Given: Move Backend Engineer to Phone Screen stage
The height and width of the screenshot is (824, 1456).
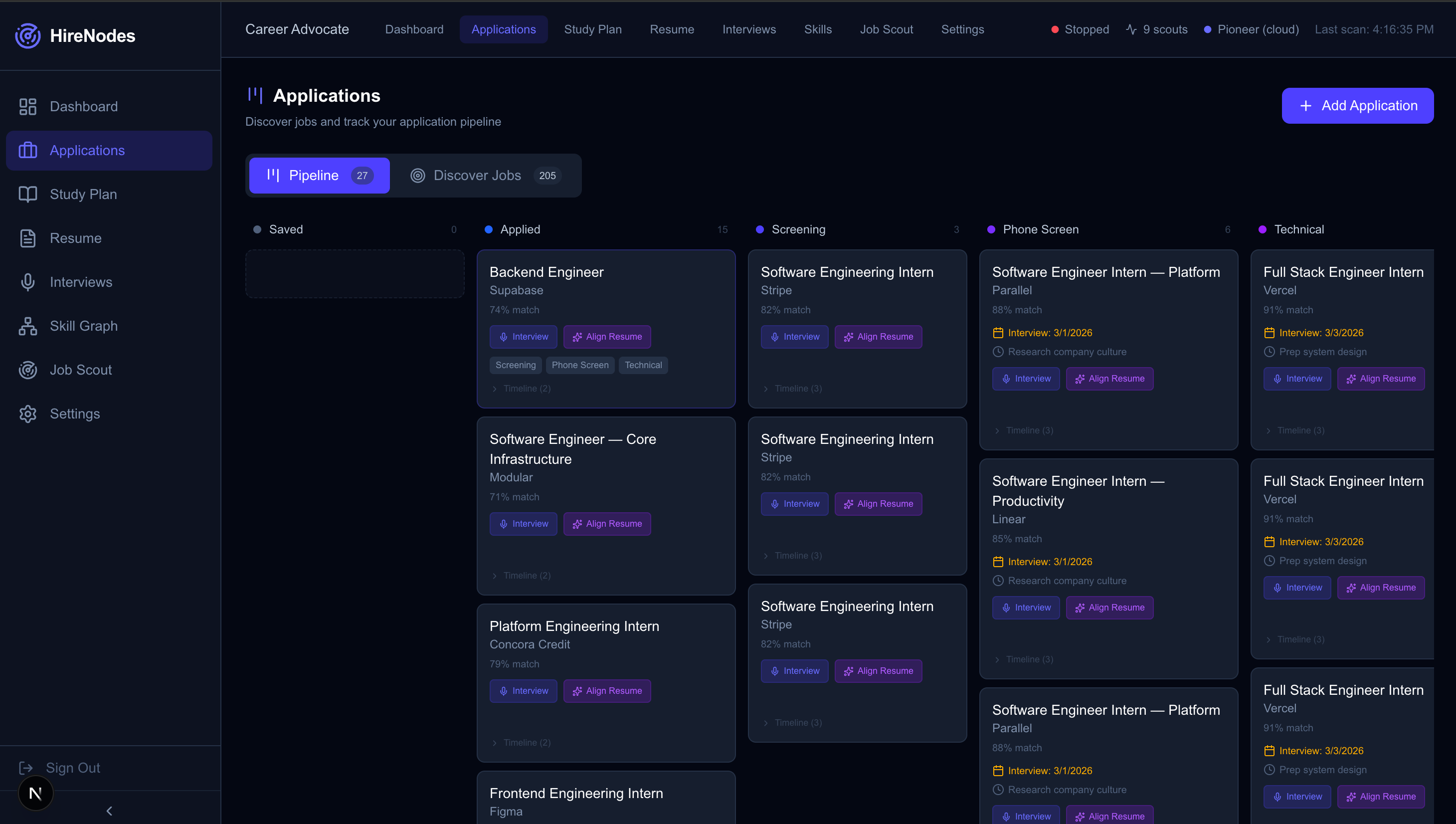Looking at the screenshot, I should coord(580,365).
